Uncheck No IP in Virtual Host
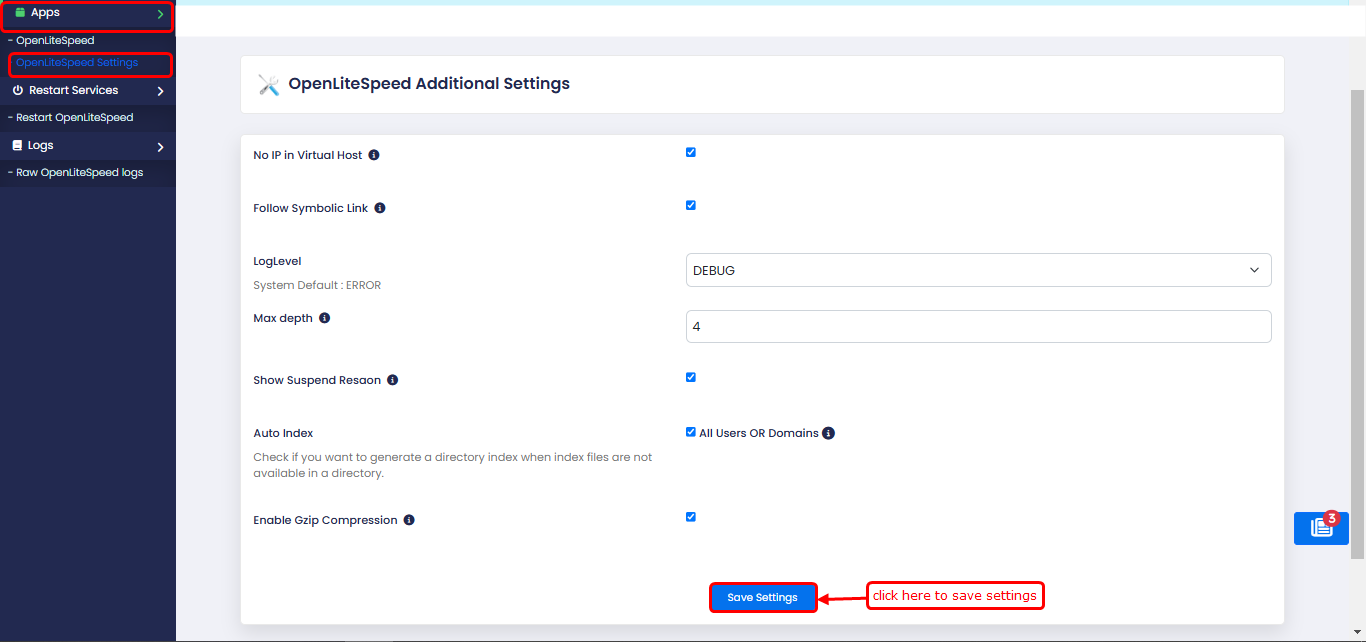Screen dimensions: 1366x642 coord(690,152)
